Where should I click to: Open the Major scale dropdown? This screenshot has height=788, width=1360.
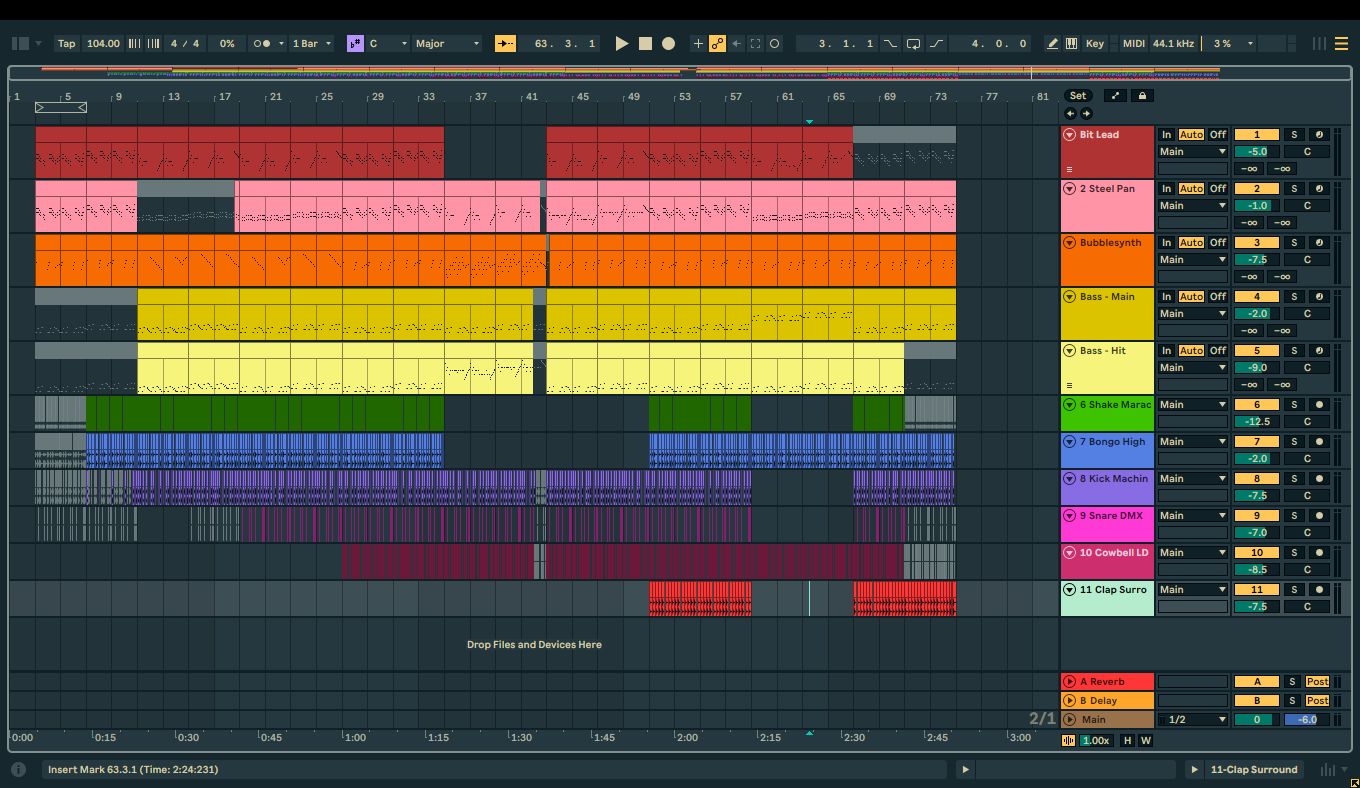click(448, 44)
